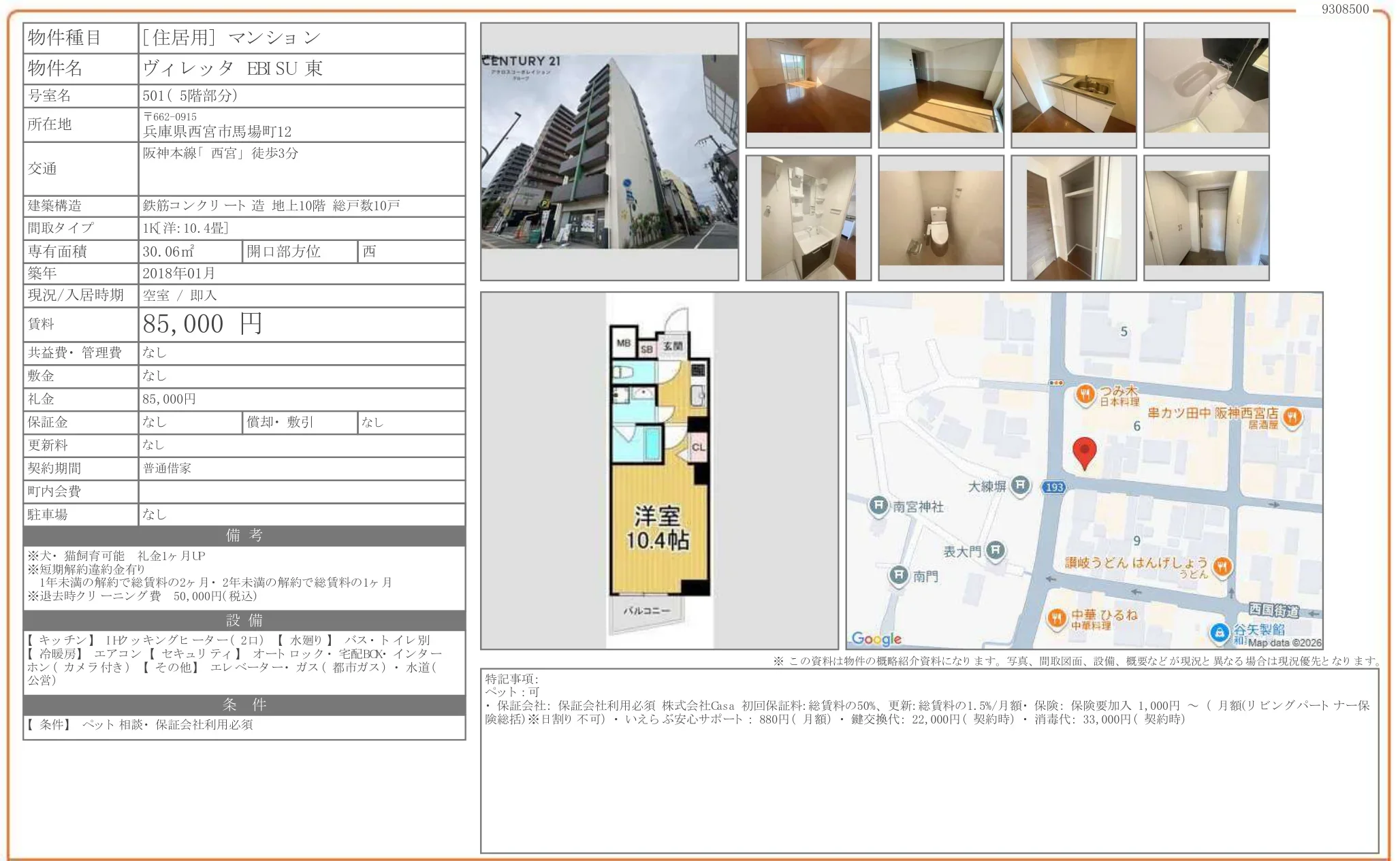Viewport: 1400px width, 861px height.
Task: Click the 南宮神社 shrine marker icon
Action: point(878,506)
